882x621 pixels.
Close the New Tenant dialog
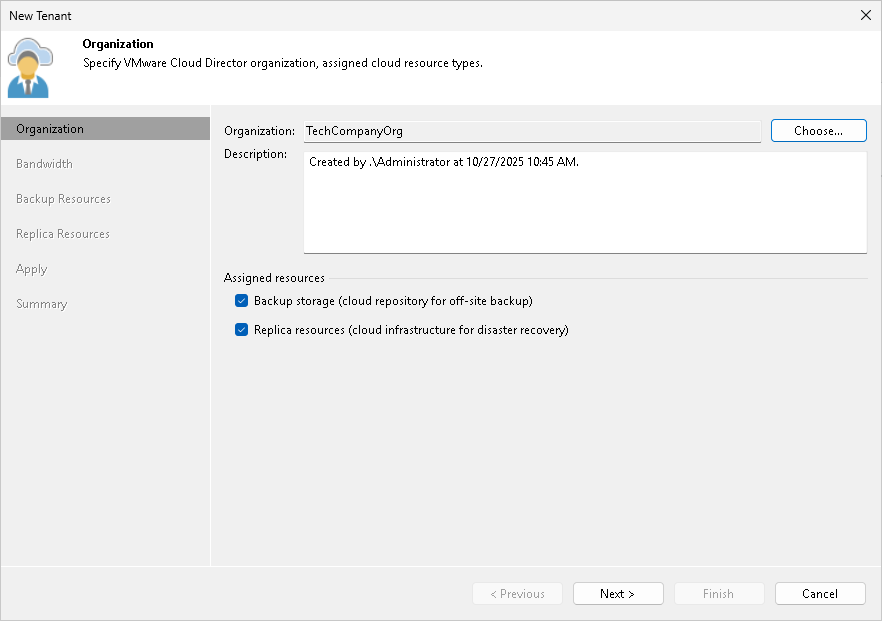[x=865, y=15]
